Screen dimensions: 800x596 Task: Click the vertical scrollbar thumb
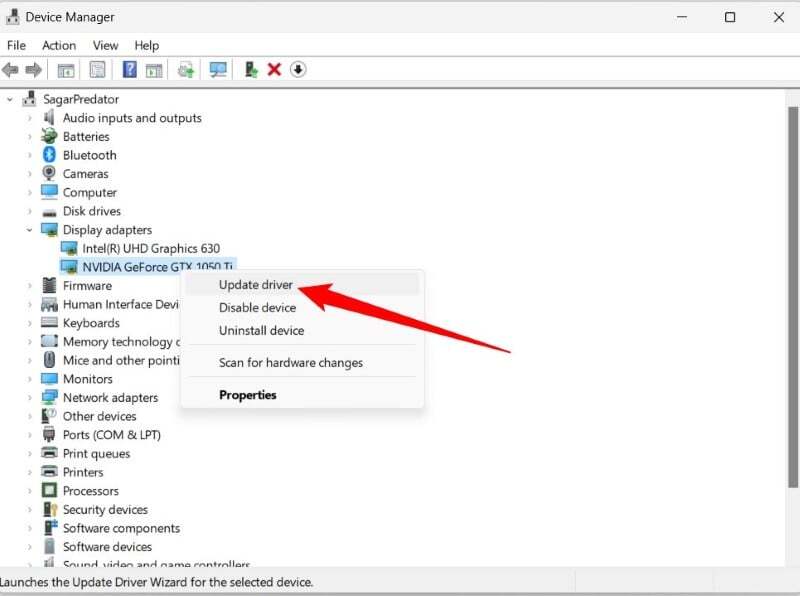792,297
